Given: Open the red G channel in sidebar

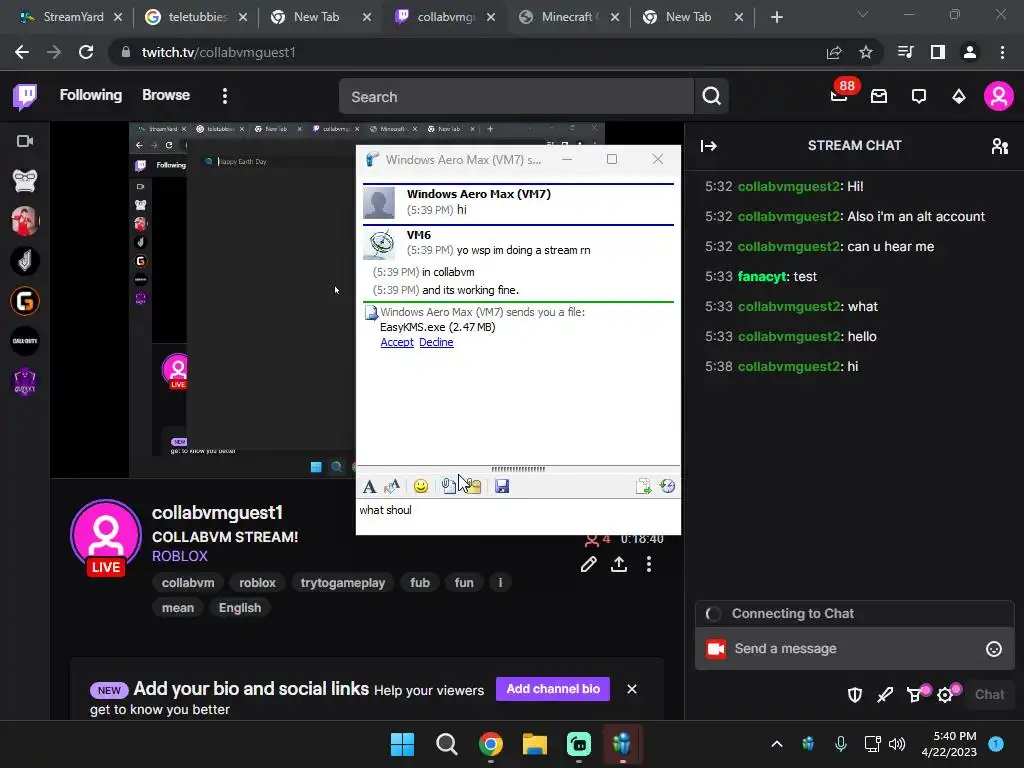Looking at the screenshot, I should point(25,301).
